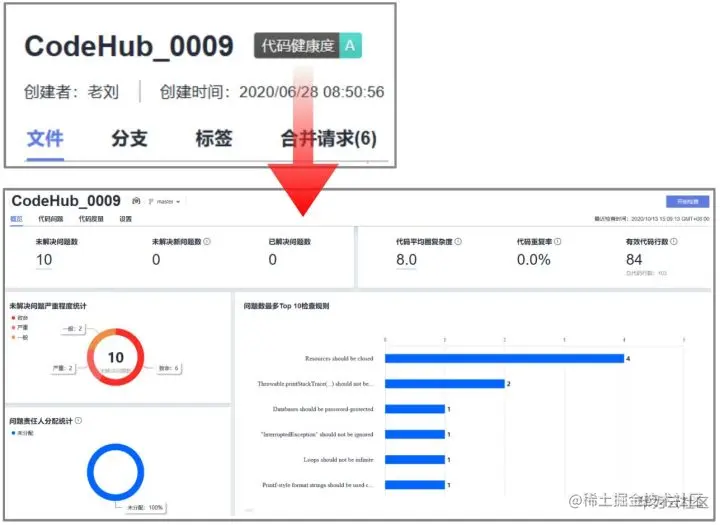Open the 文件 tab in the top panel
The height and width of the screenshot is (525, 720).
45,139
